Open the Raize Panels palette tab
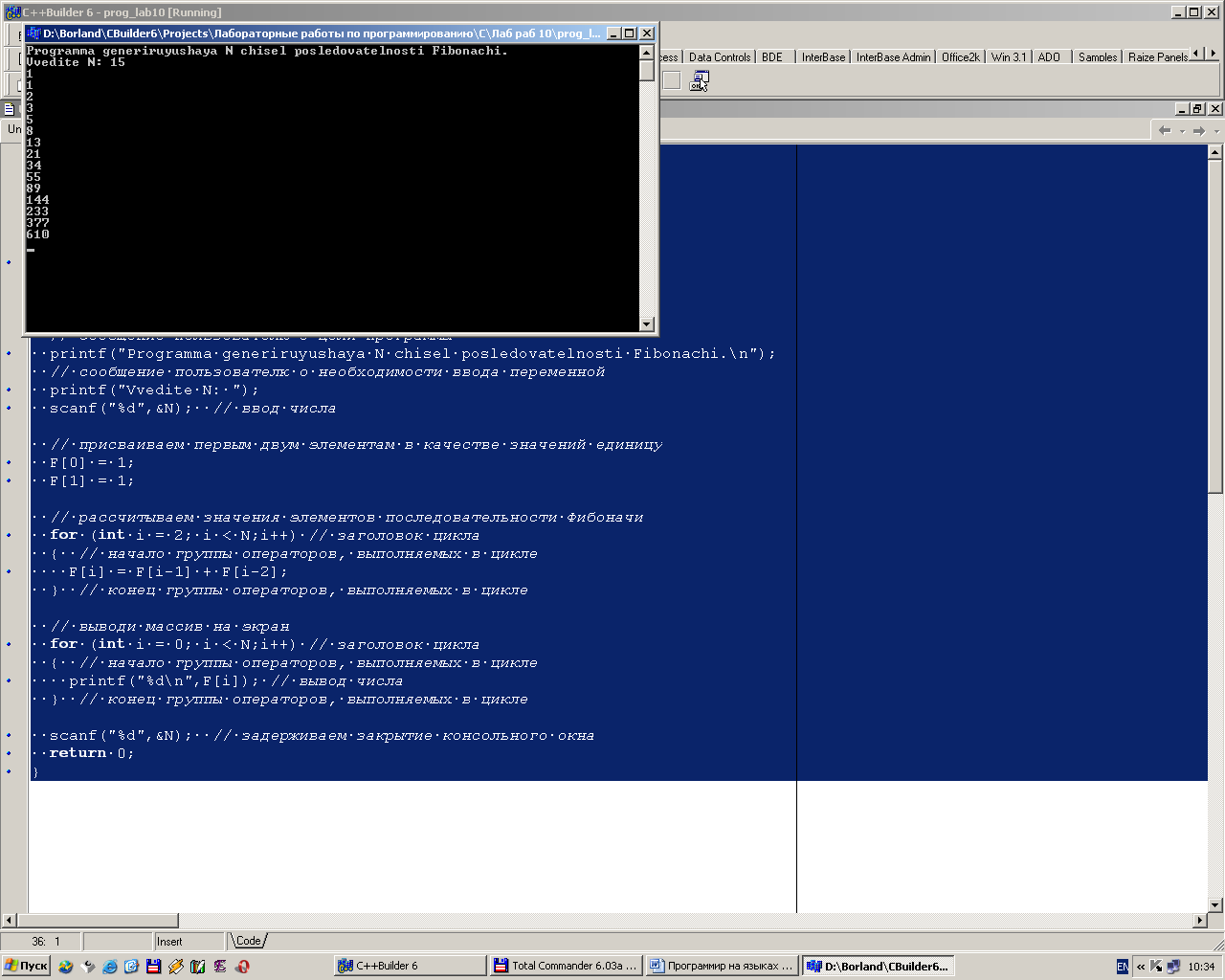The height and width of the screenshot is (980, 1225). point(1157,57)
